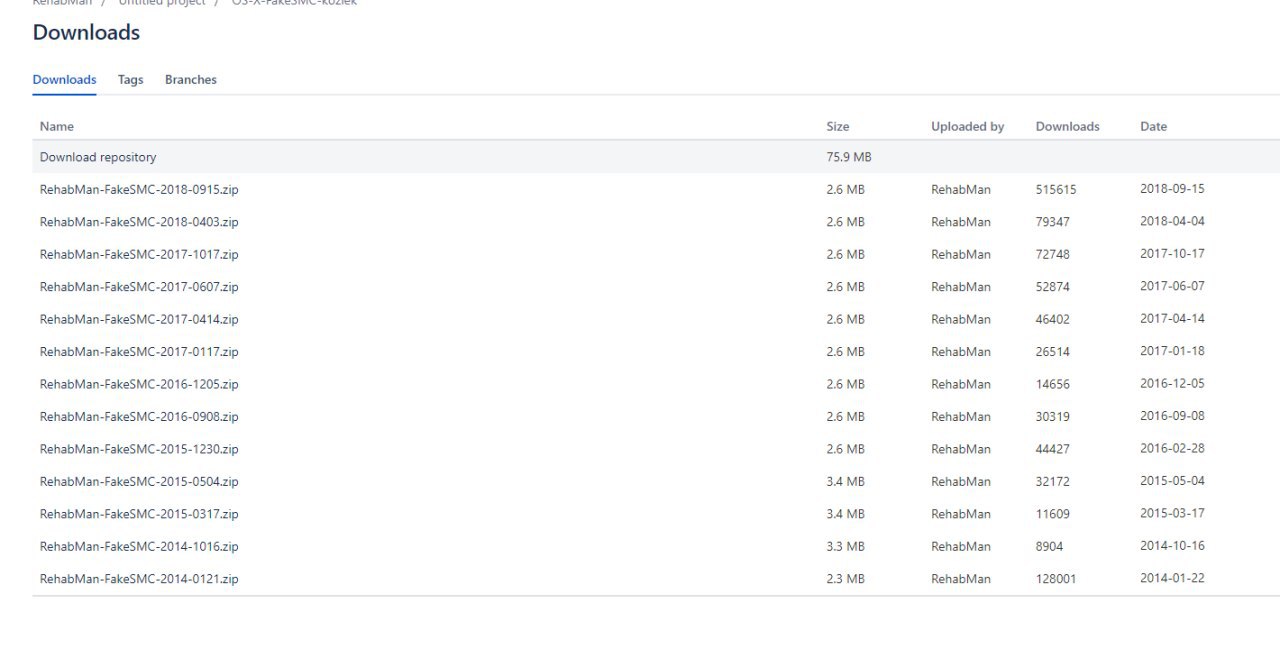Image resolution: width=1280 pixels, height=658 pixels.
Task: Click the 3.3 MB size value
Action: (x=845, y=547)
